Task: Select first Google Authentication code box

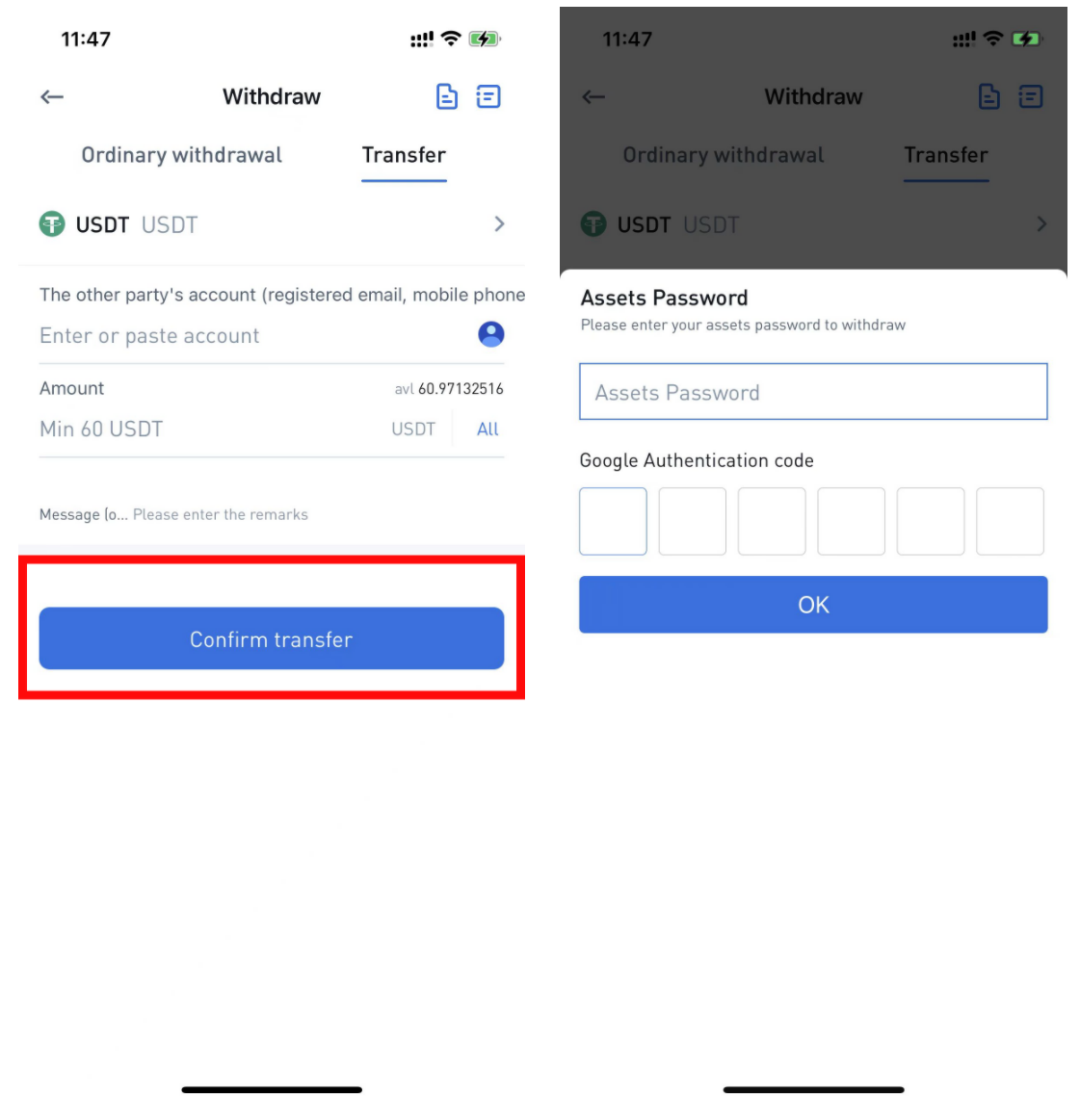Action: [x=614, y=521]
